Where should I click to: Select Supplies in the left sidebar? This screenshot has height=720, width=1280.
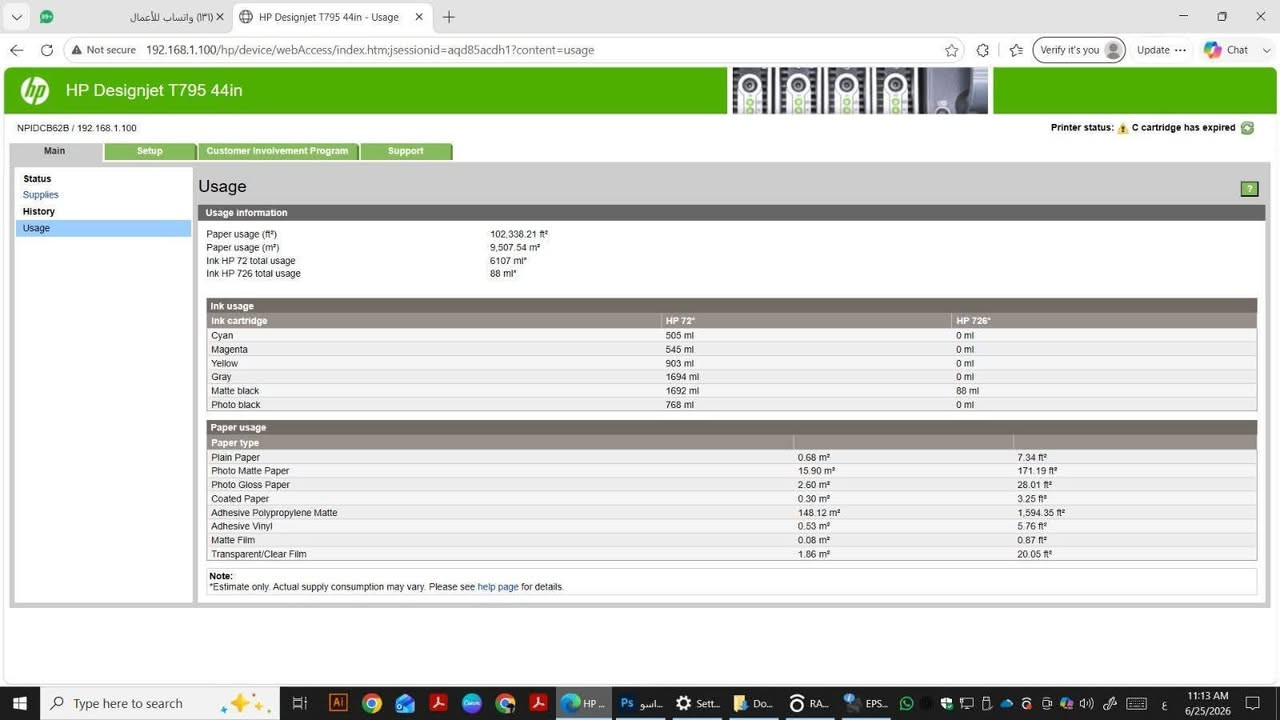41,195
